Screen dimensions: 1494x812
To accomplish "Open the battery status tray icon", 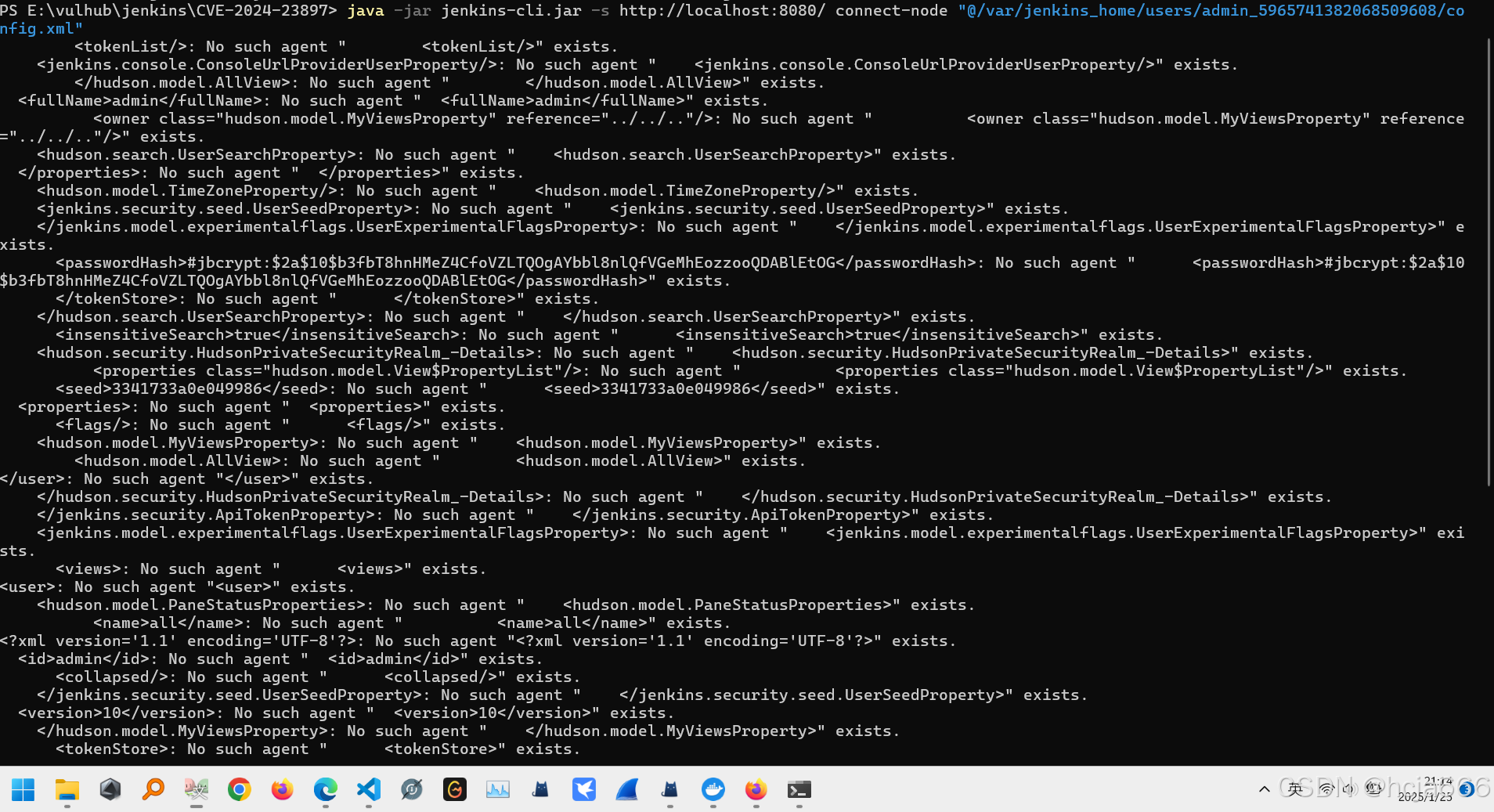I will pyautogui.click(x=1373, y=789).
